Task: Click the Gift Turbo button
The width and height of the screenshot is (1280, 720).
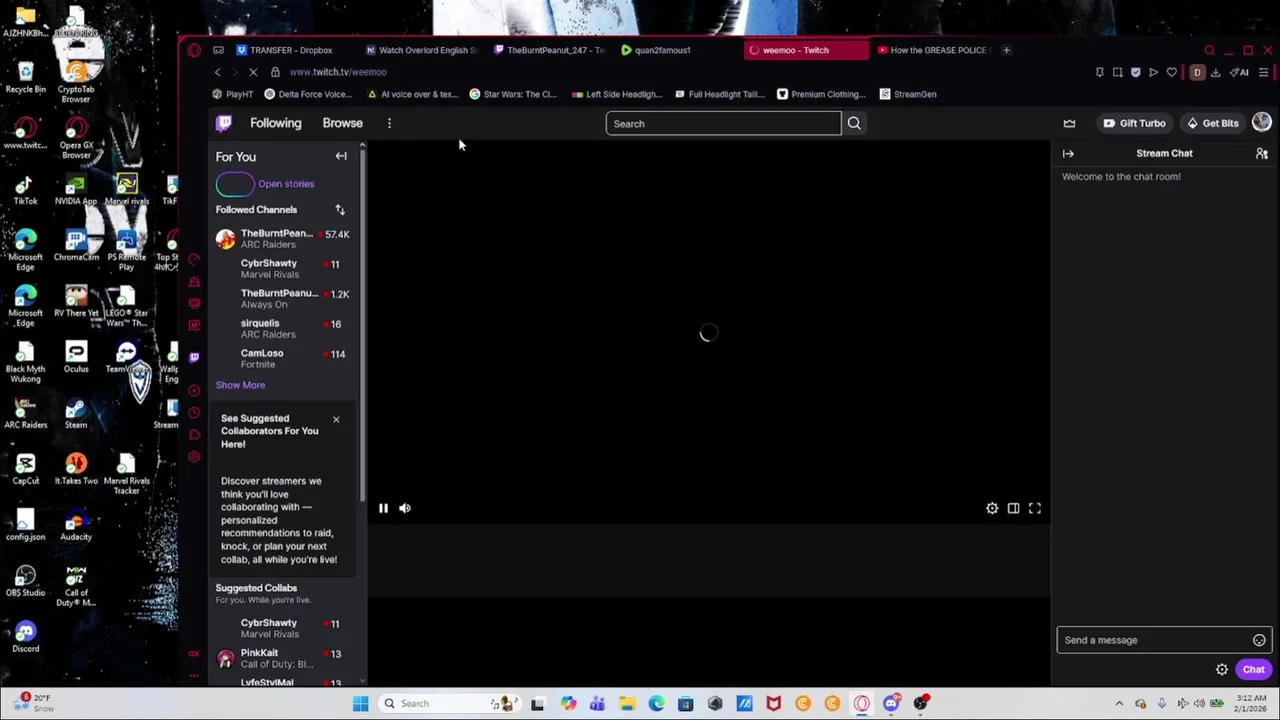Action: point(1134,123)
